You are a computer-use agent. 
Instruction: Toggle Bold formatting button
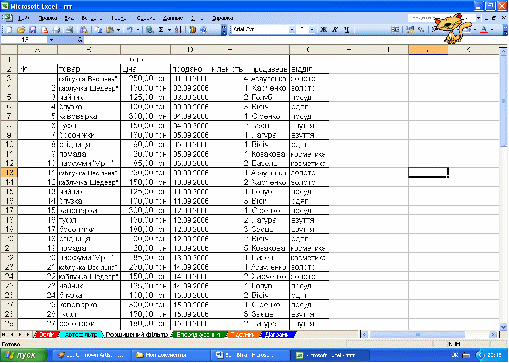[x=323, y=30]
